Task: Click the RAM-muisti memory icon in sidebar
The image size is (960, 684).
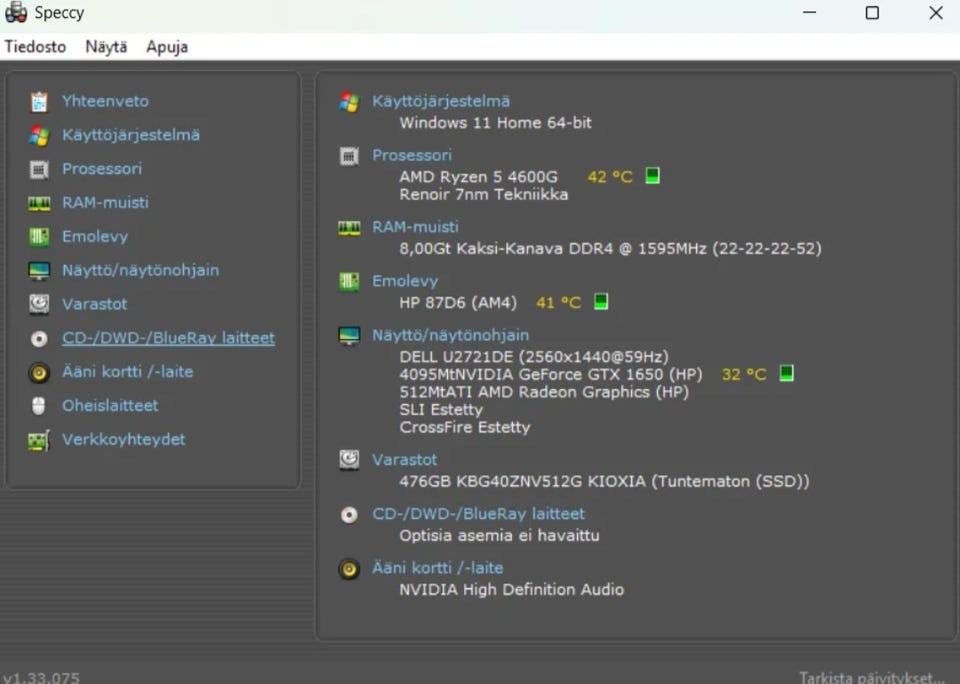Action: pyautogui.click(x=39, y=203)
